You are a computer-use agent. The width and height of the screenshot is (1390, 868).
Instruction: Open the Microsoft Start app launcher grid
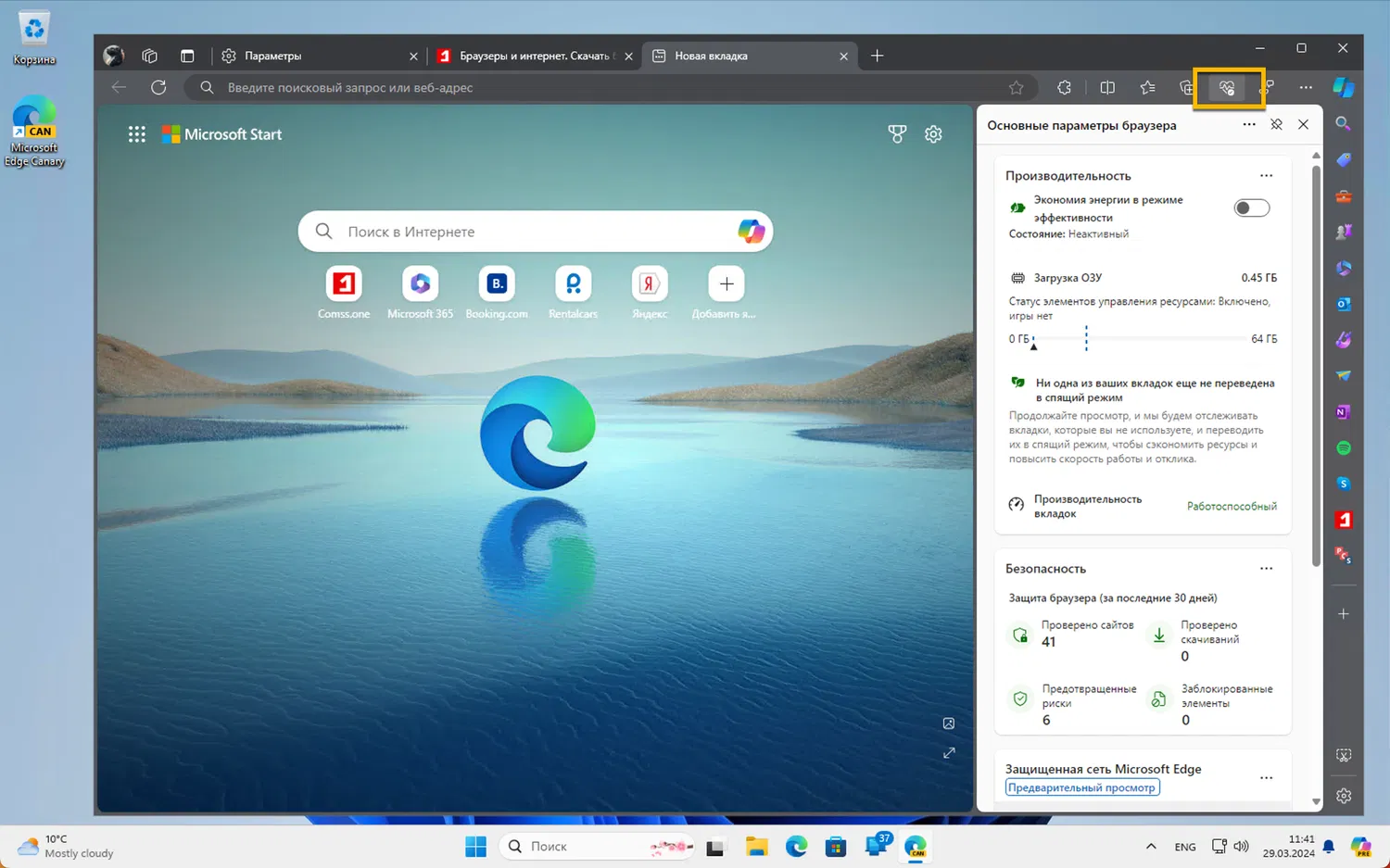(137, 134)
